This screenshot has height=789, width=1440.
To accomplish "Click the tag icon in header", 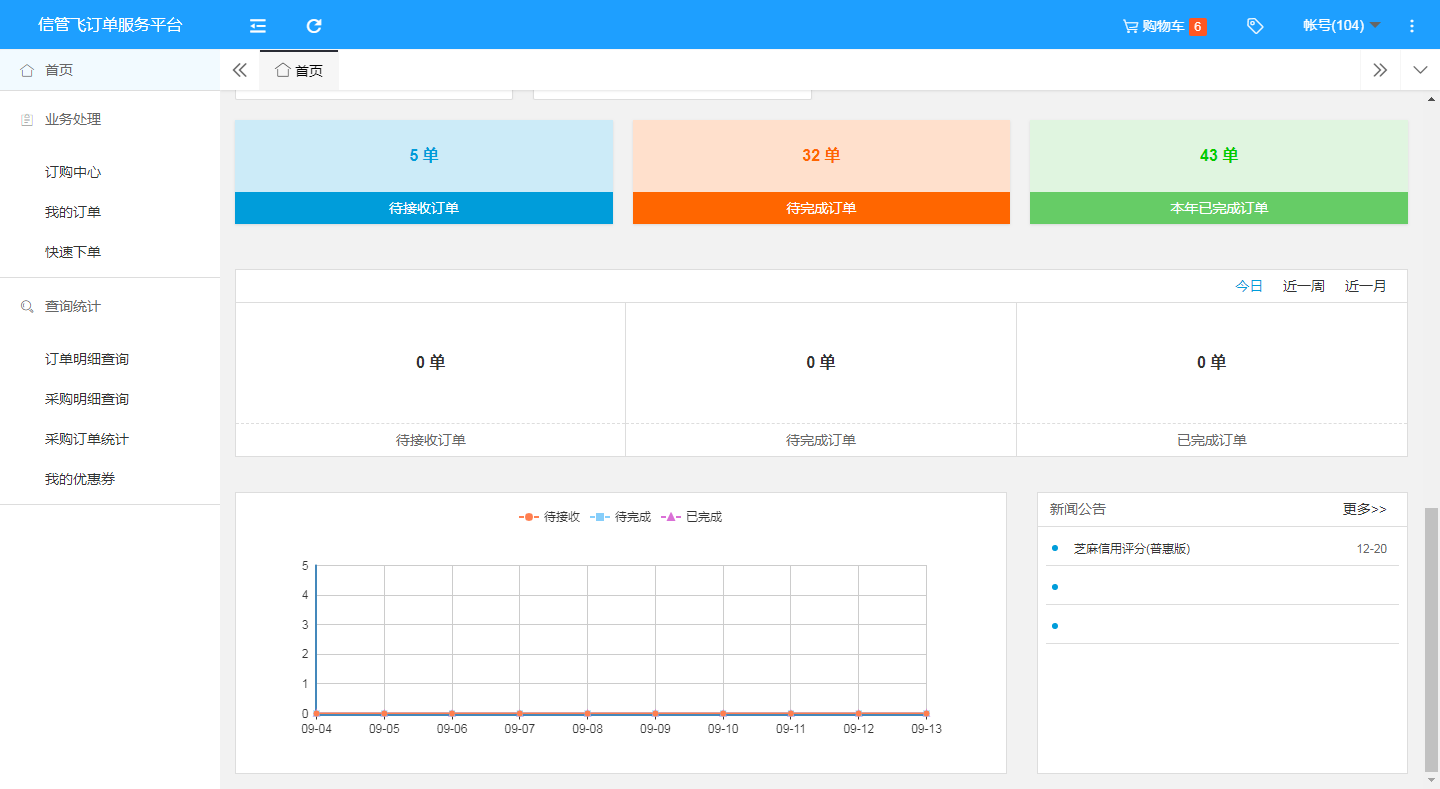I will point(1255,26).
